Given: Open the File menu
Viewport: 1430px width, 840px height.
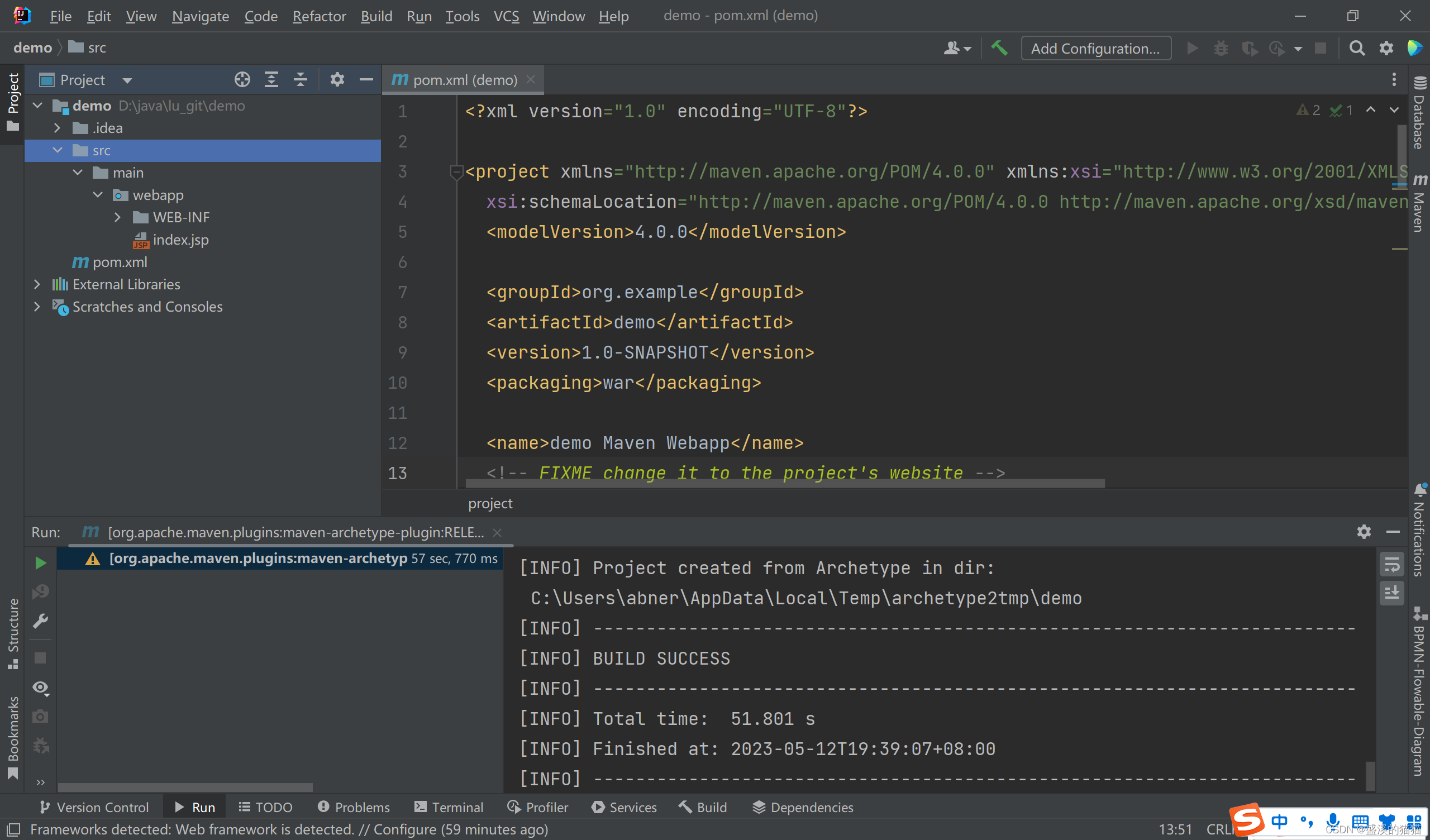Looking at the screenshot, I should coord(60,16).
